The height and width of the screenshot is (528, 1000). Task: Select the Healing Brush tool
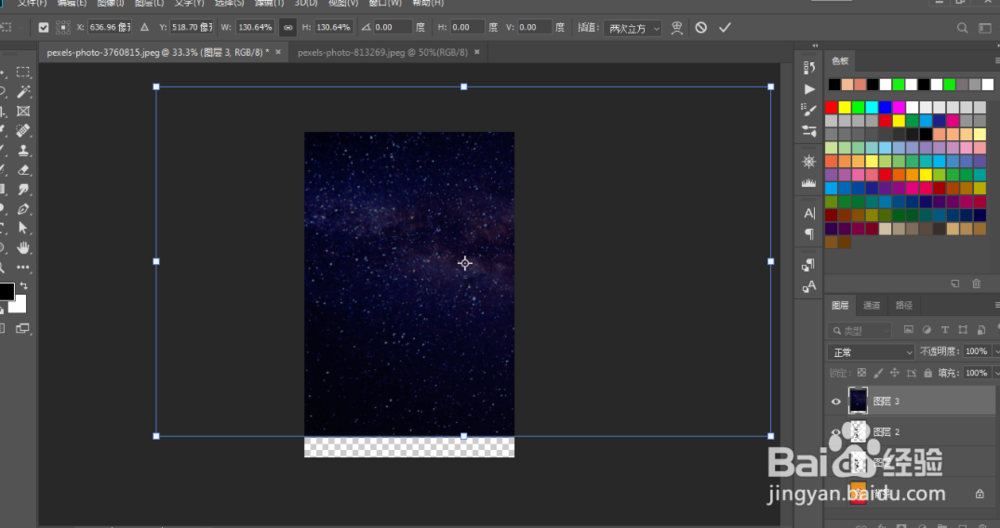coord(23,131)
